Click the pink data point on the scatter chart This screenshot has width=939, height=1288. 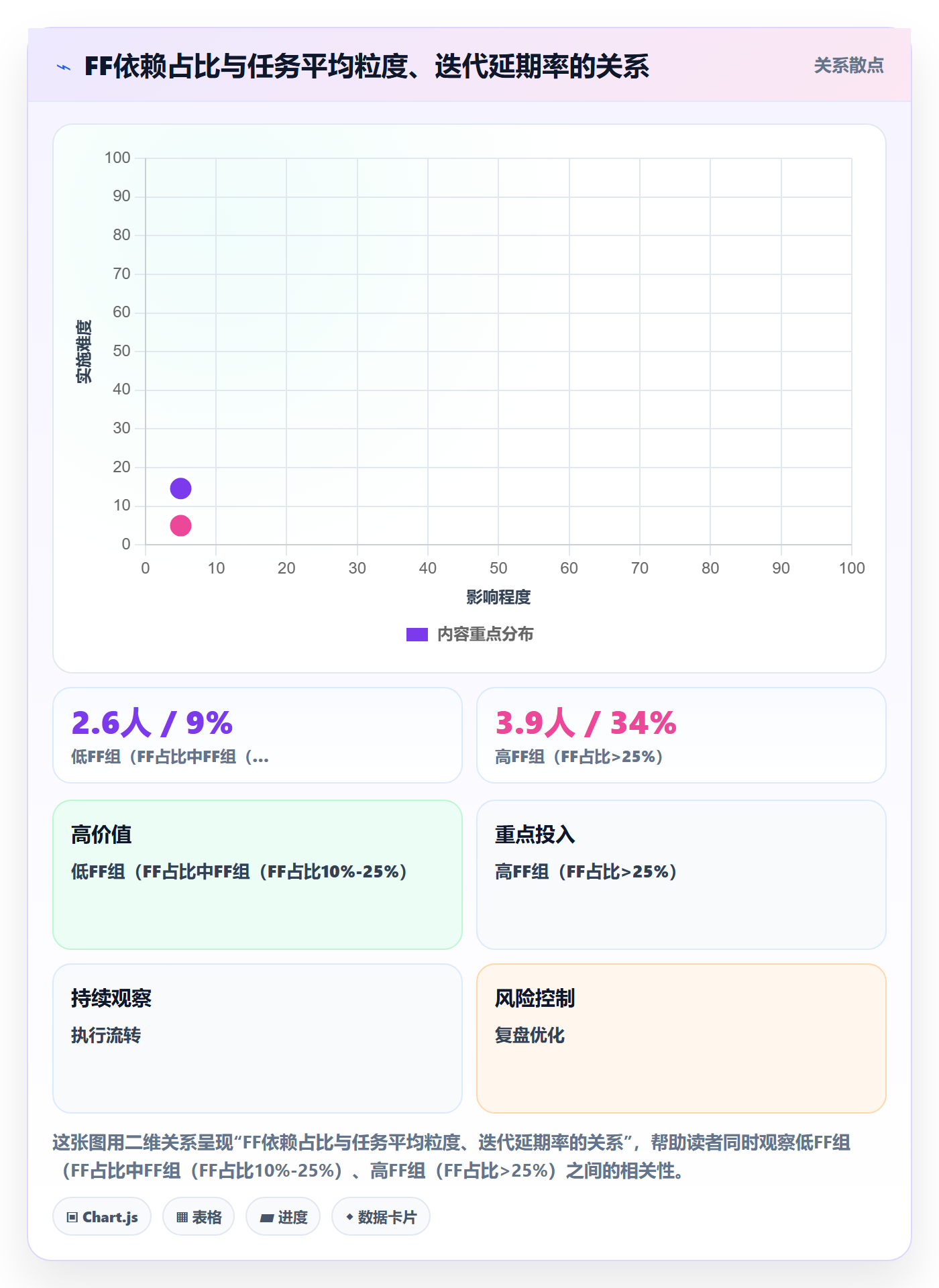[x=180, y=525]
